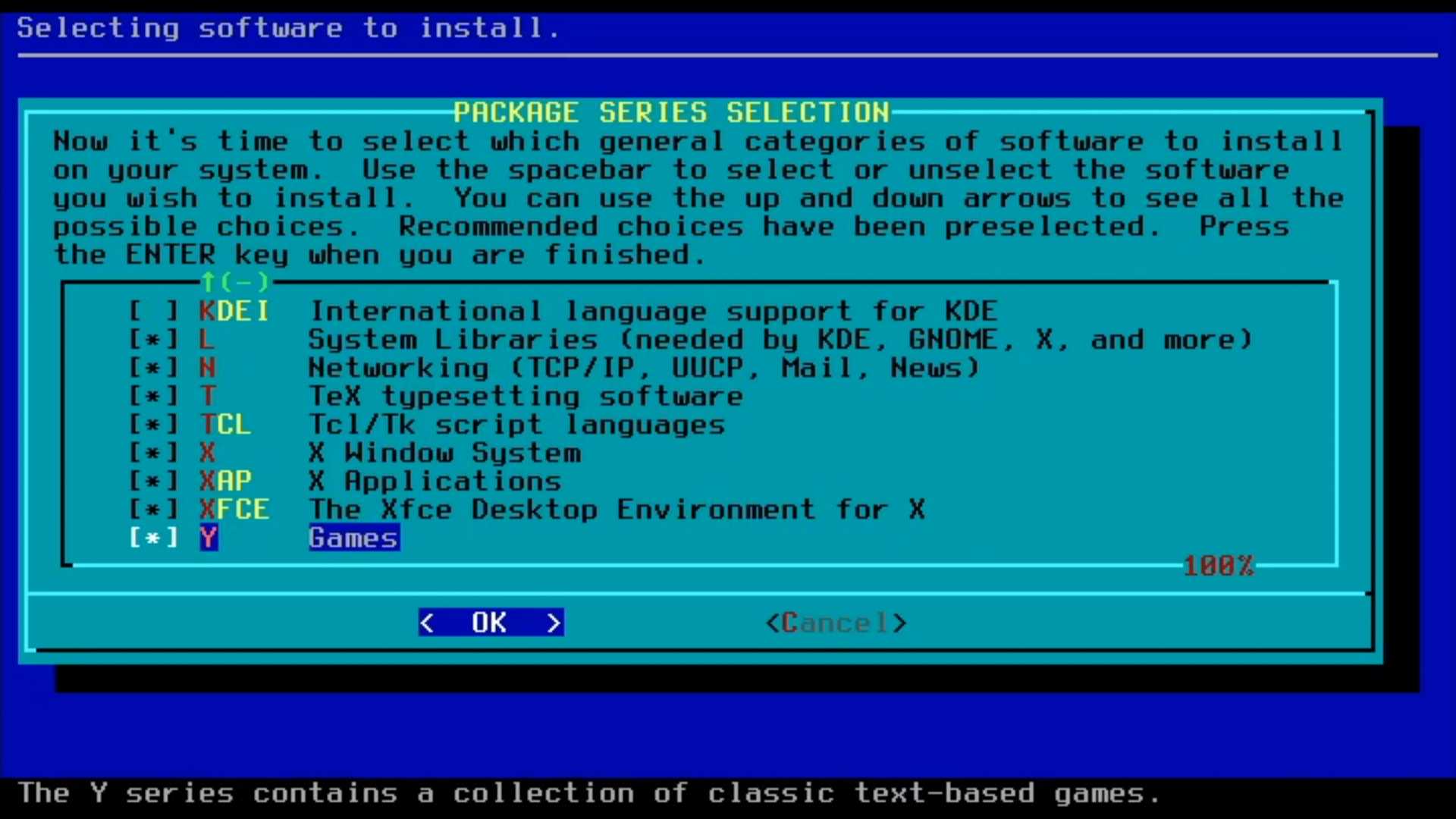Uncheck the XAP X Applications checkbox
The width and height of the screenshot is (1456, 819).
[x=153, y=481]
